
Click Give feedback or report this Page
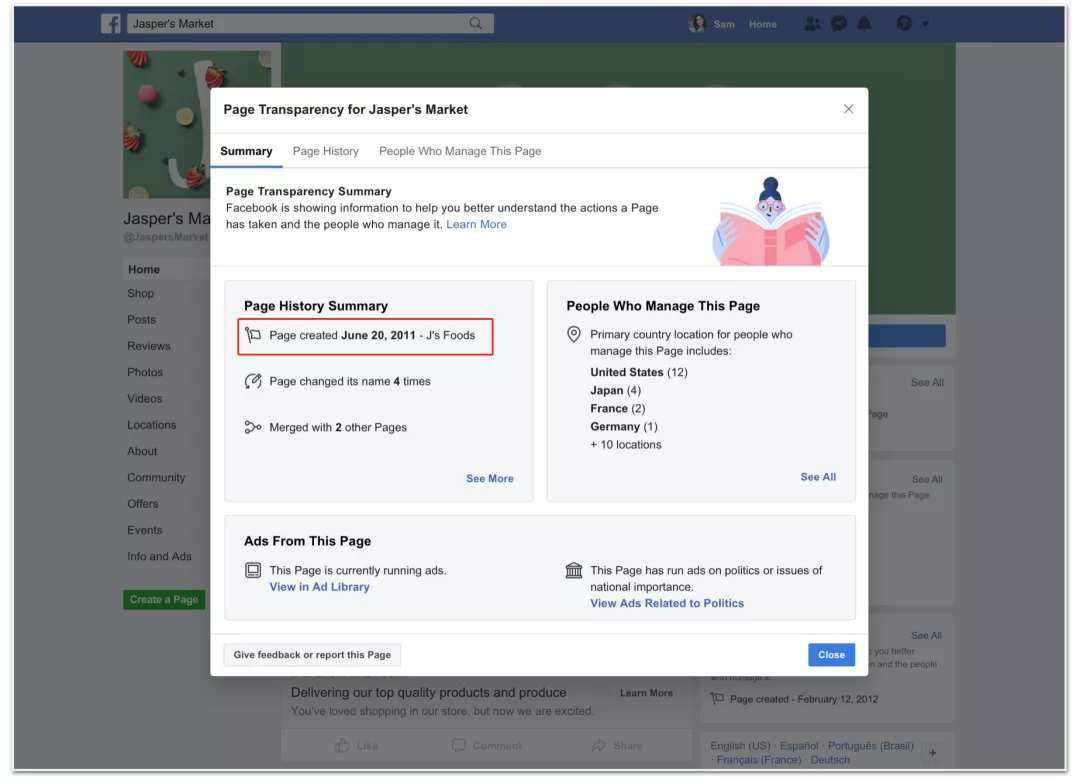pyautogui.click(x=312, y=655)
